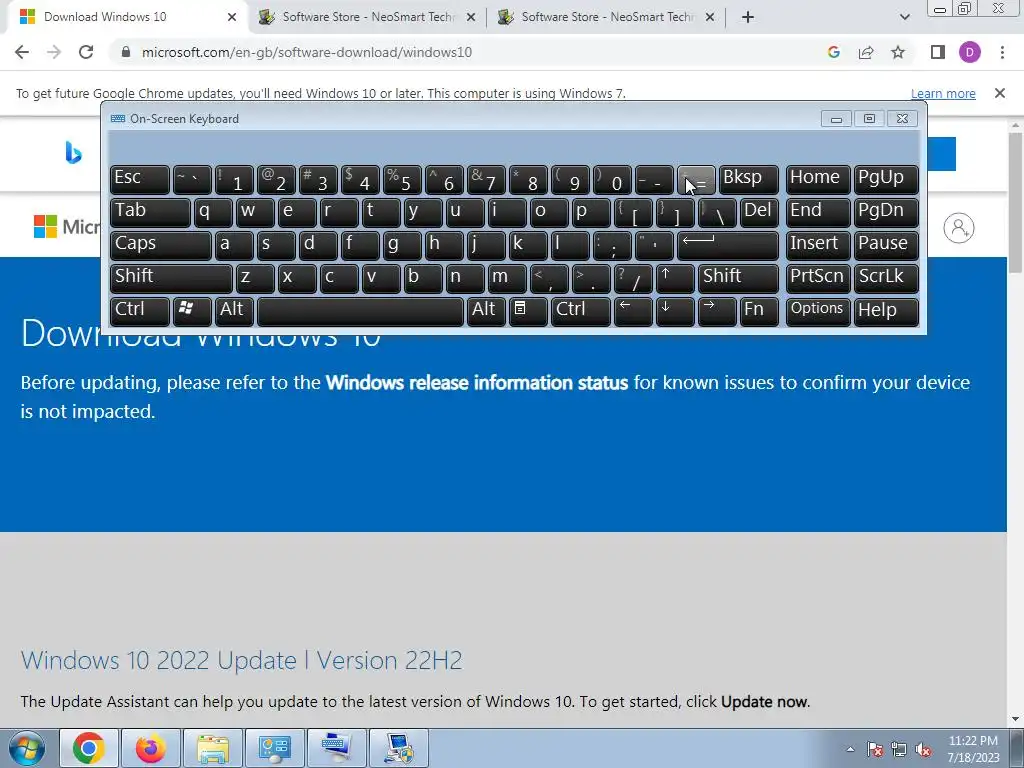Screen dimensions: 1024x768
Task: Switch to the Download Windows 10 tab
Action: 124,17
